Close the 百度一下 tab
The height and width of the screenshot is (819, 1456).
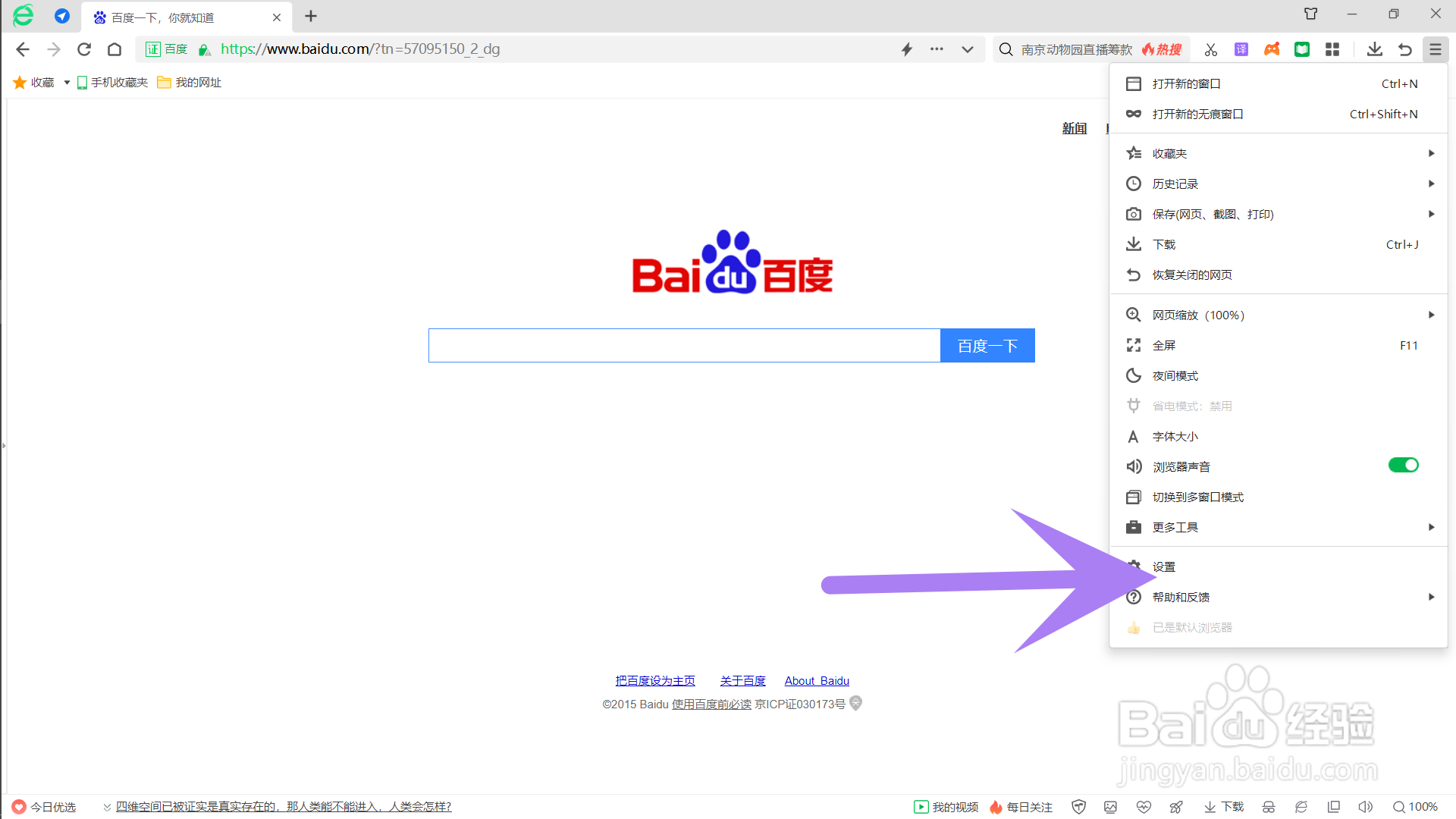[x=277, y=17]
